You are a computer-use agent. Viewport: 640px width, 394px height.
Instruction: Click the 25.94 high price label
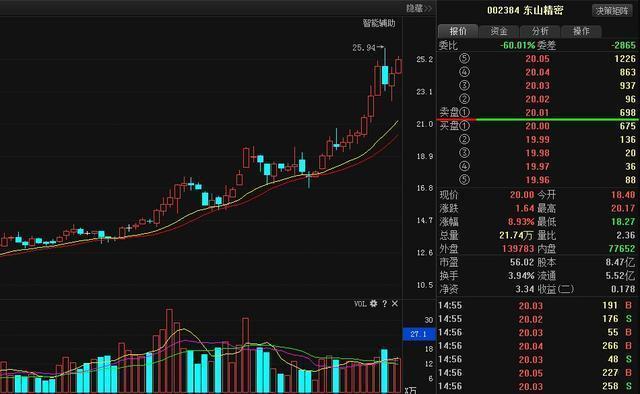364,48
